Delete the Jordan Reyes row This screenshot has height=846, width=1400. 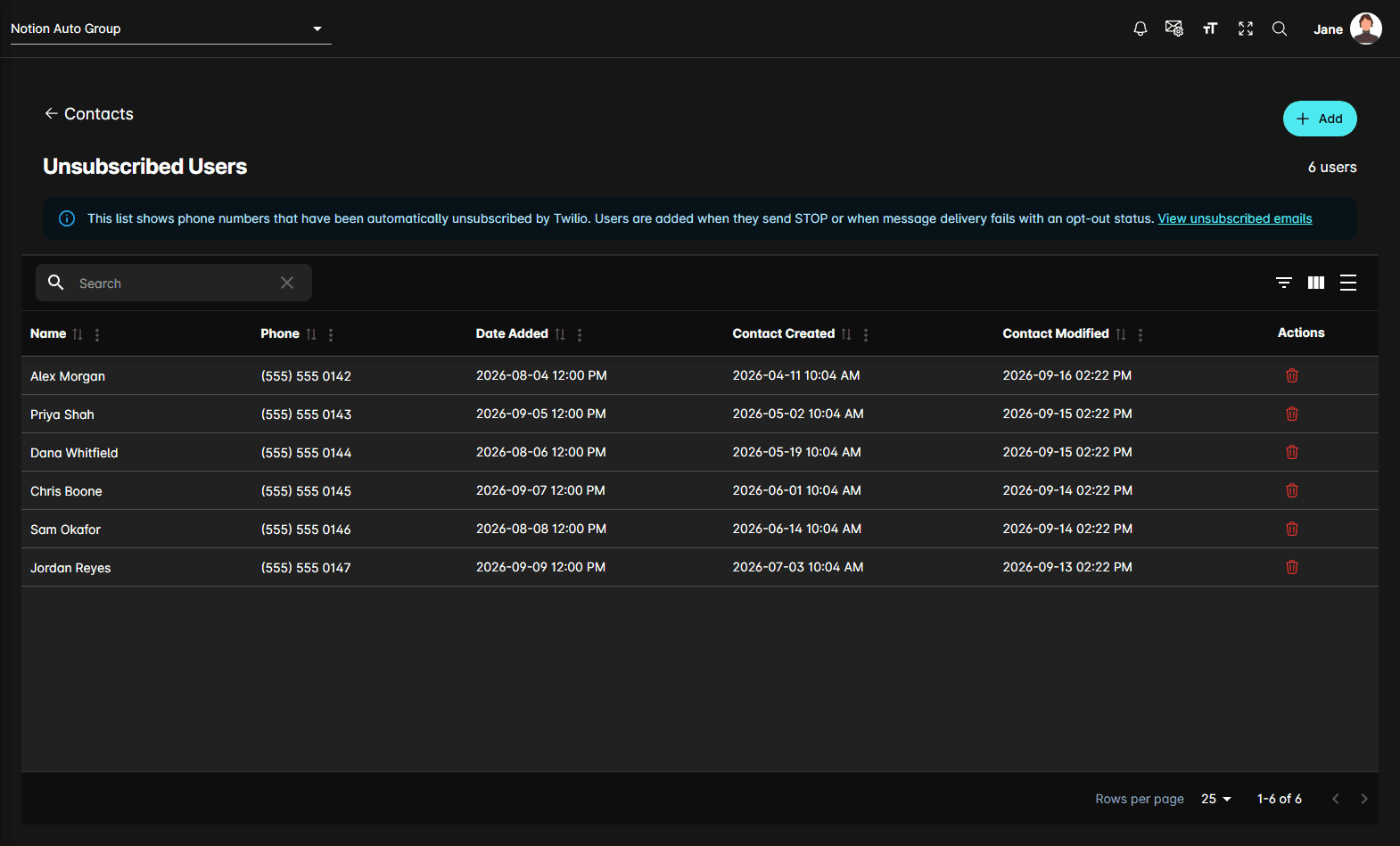pyautogui.click(x=1292, y=567)
